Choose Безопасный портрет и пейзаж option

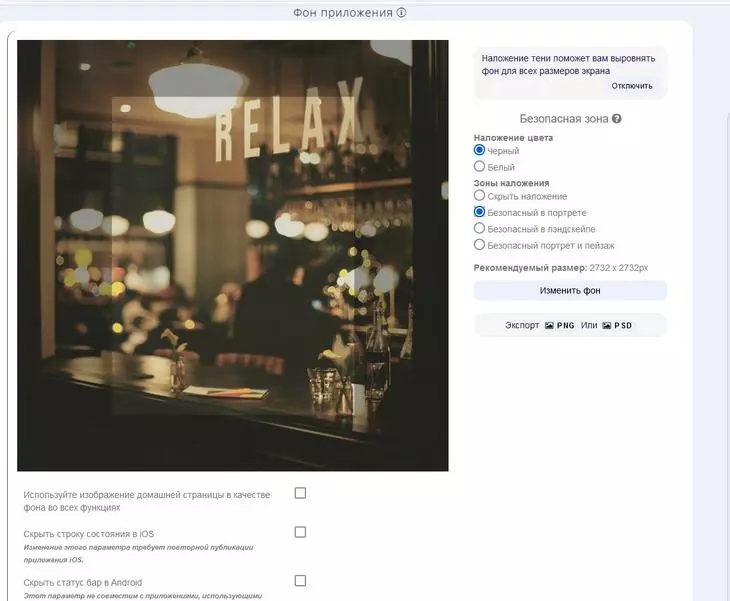click(479, 244)
